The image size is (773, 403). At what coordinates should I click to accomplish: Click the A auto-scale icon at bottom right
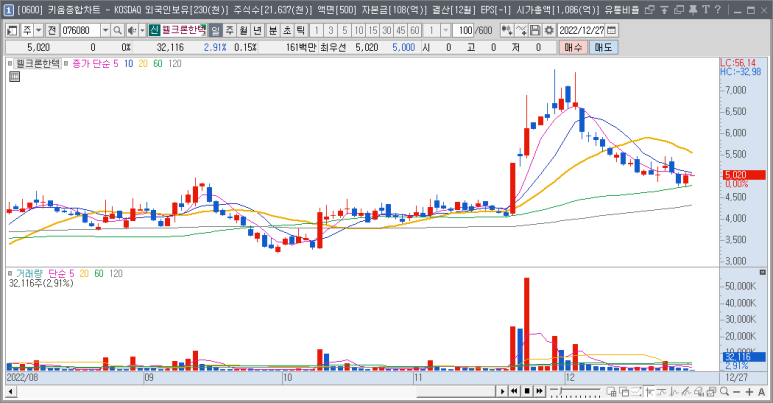coord(762,392)
